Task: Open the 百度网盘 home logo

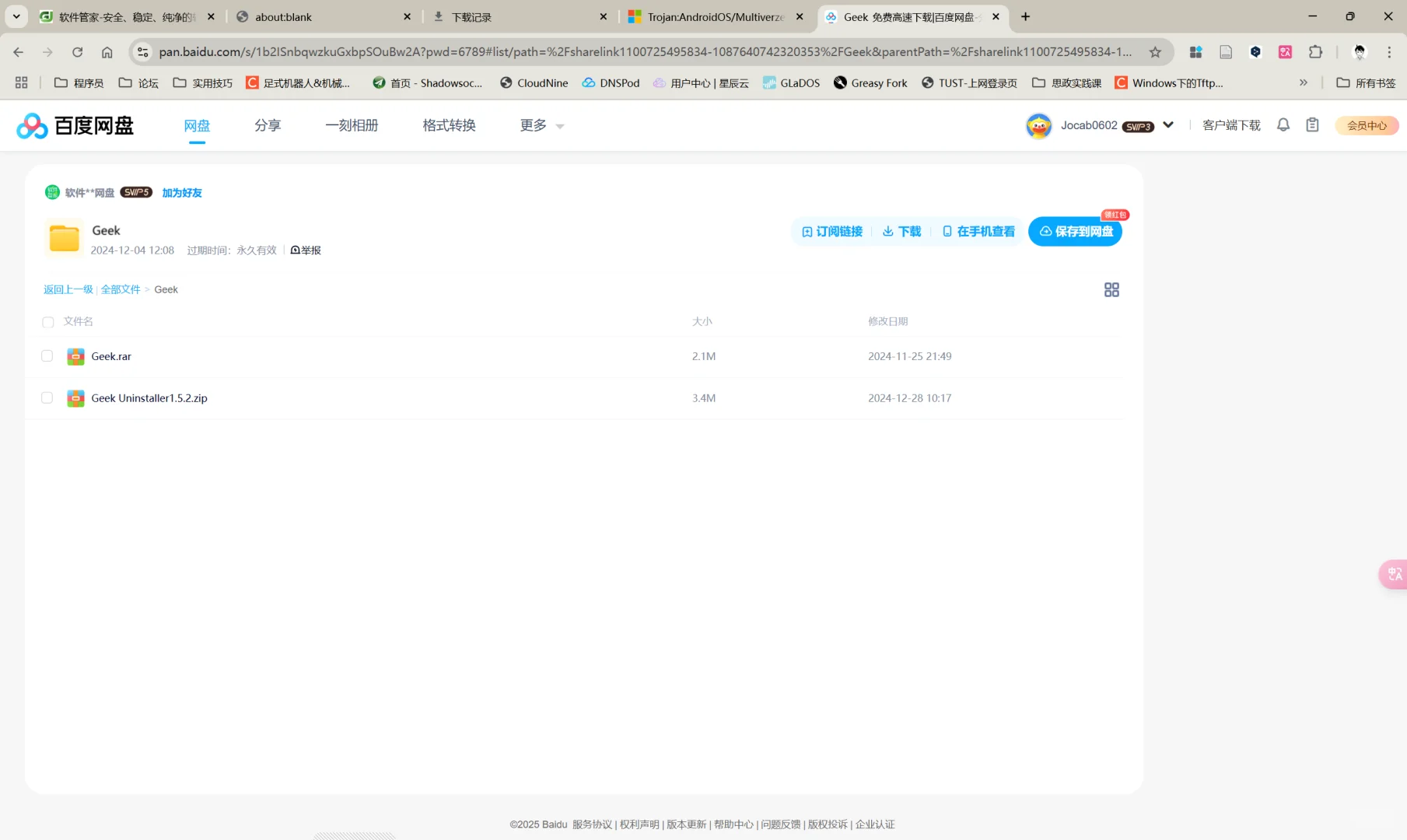Action: tap(74, 125)
